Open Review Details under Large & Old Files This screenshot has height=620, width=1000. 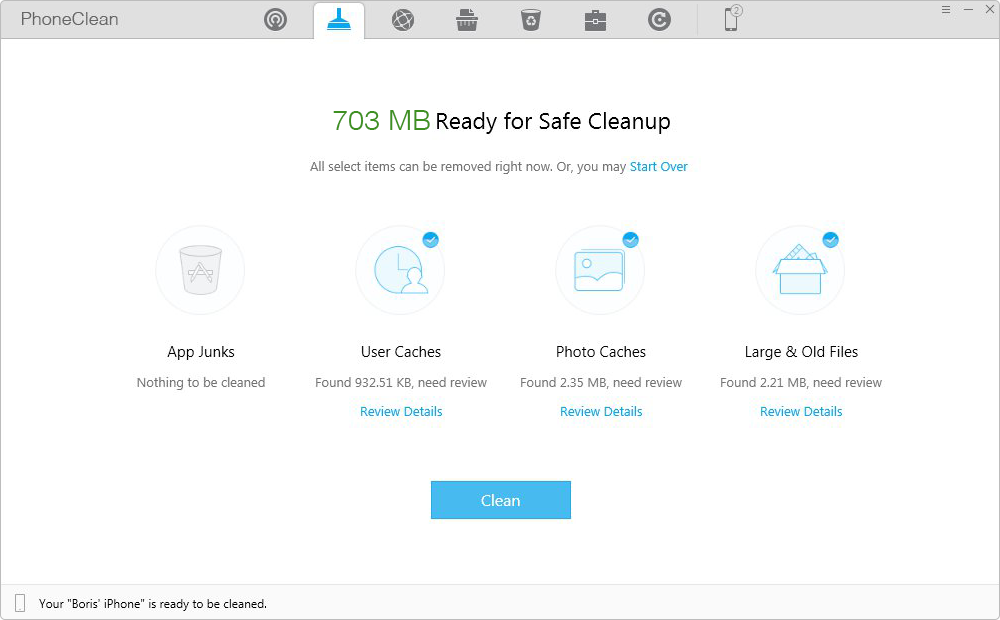pyautogui.click(x=801, y=411)
